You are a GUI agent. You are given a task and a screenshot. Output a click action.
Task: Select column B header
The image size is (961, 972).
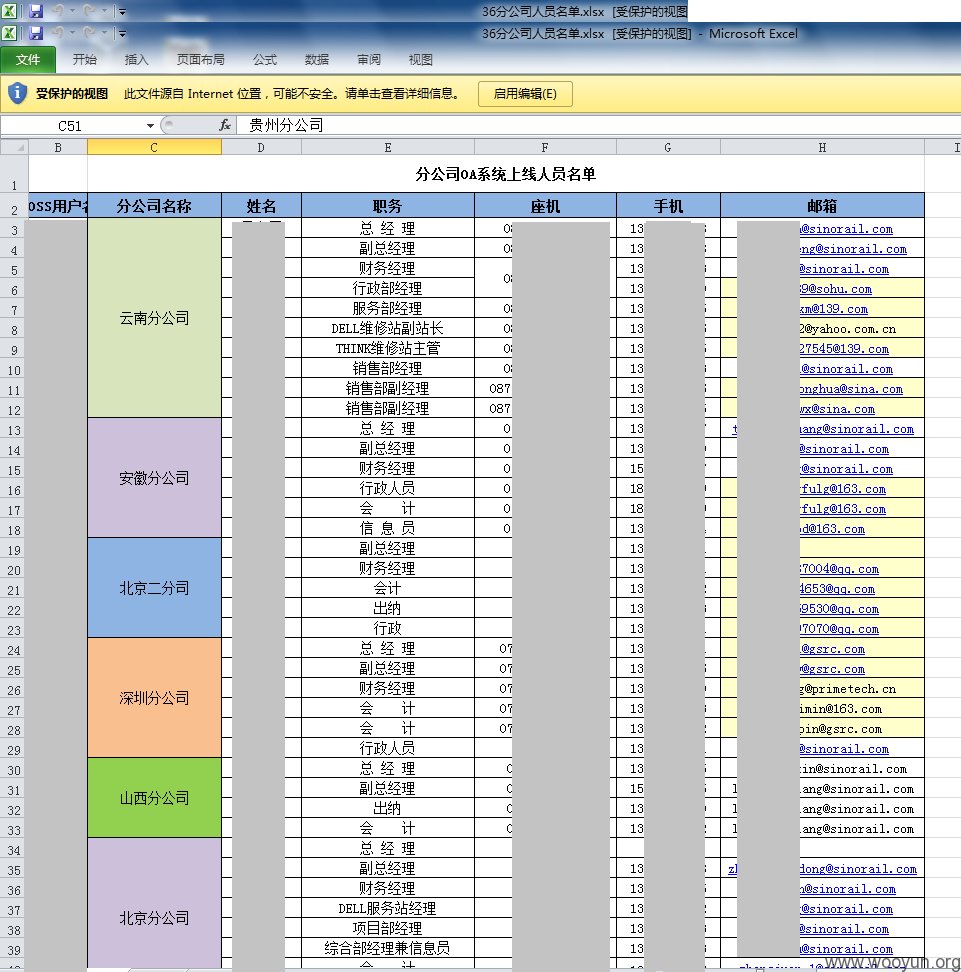(58, 148)
